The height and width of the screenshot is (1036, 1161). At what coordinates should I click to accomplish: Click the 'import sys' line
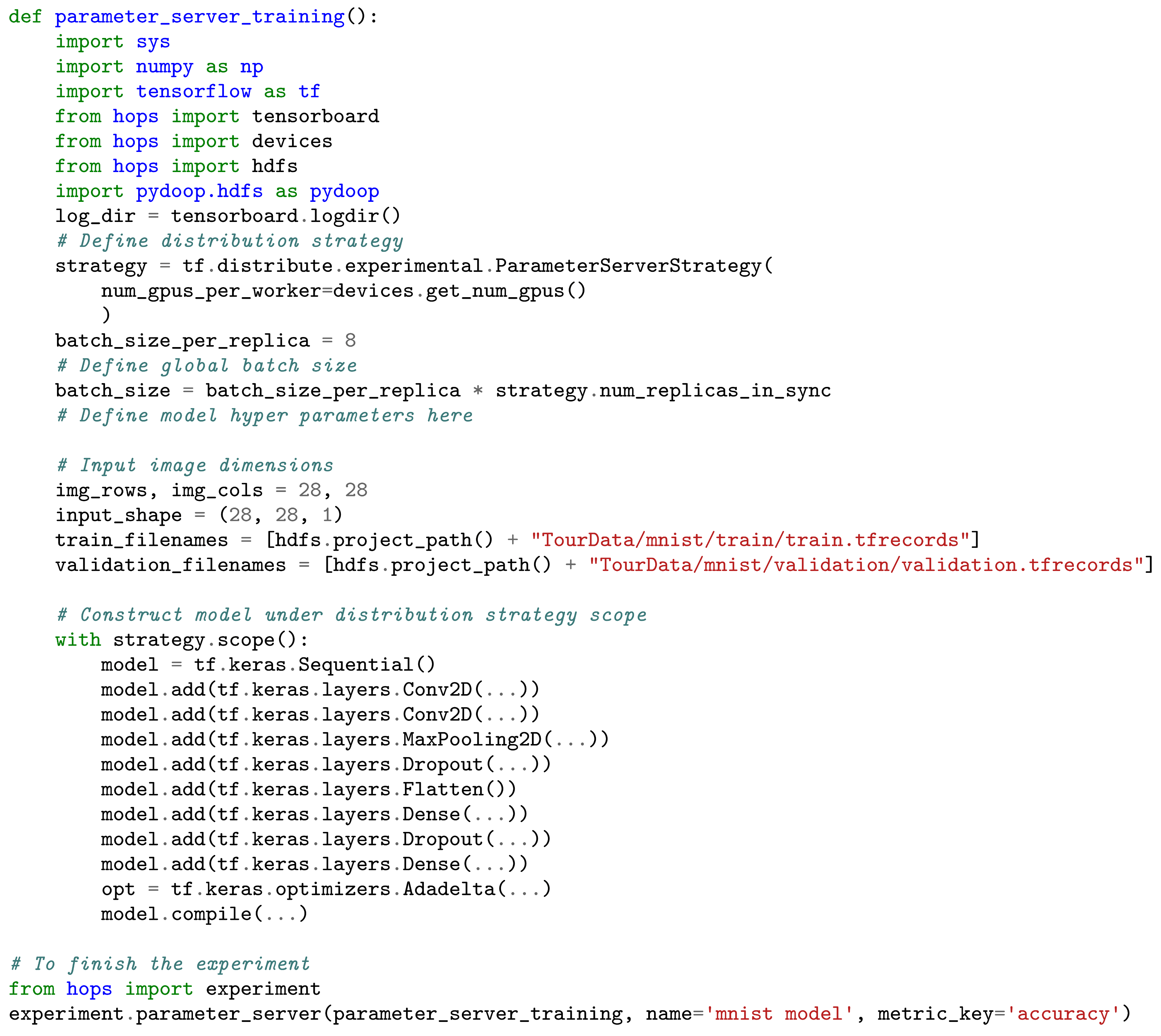pos(112,42)
